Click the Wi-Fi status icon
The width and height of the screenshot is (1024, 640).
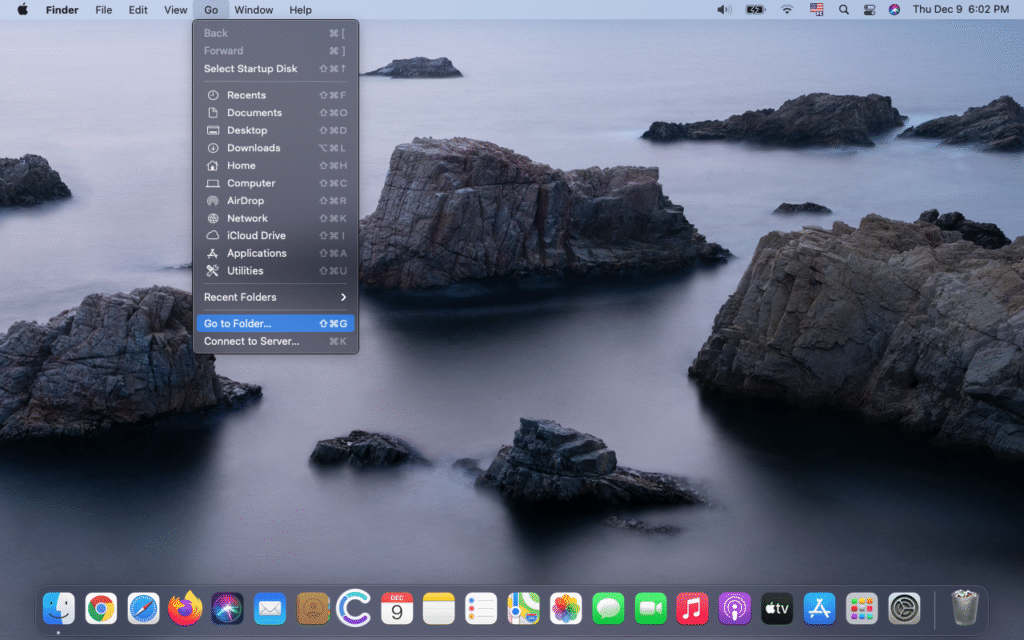pos(787,10)
